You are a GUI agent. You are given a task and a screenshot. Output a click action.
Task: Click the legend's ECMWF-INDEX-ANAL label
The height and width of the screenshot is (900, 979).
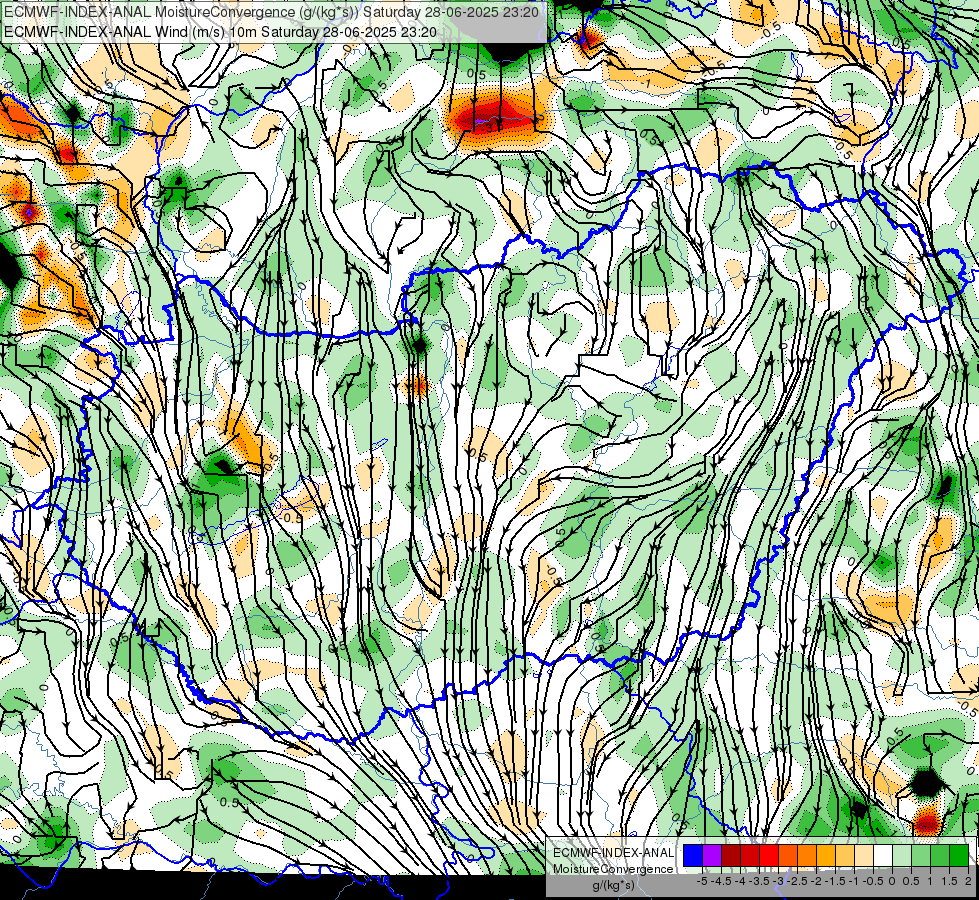[x=614, y=853]
